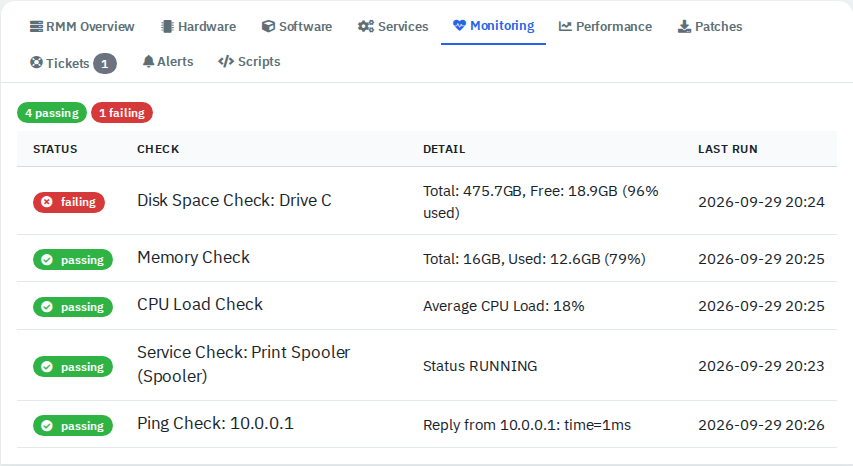
Task: Click the Tickets count badge showing 1
Action: pos(104,64)
